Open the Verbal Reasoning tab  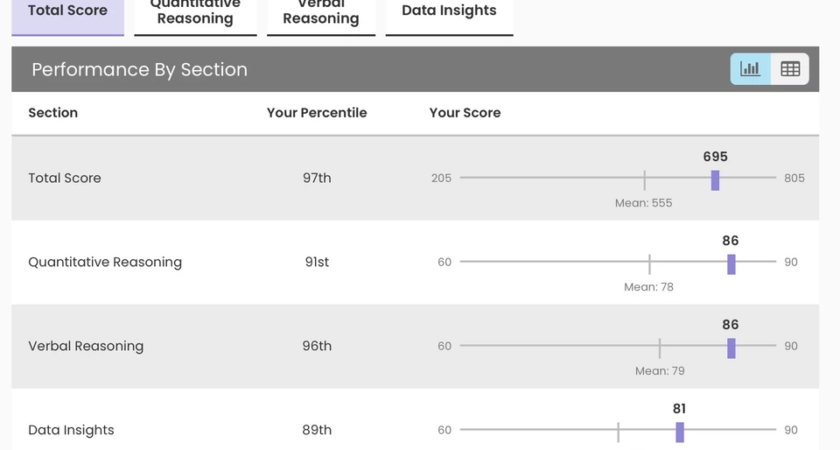321,12
